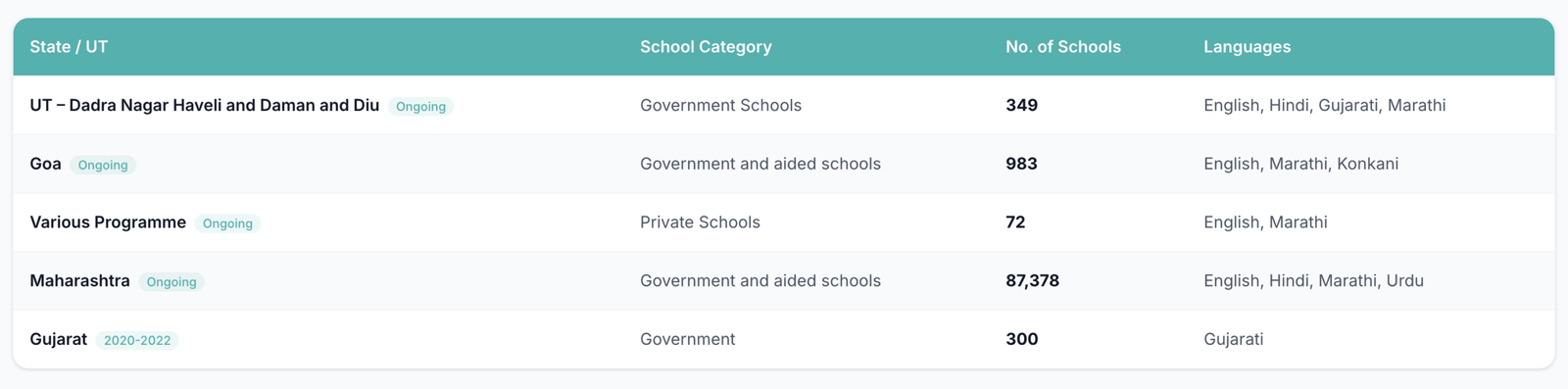The height and width of the screenshot is (389, 1568).
Task: Click the Ongoing badge next to Maharashtra
Action: pyautogui.click(x=171, y=281)
